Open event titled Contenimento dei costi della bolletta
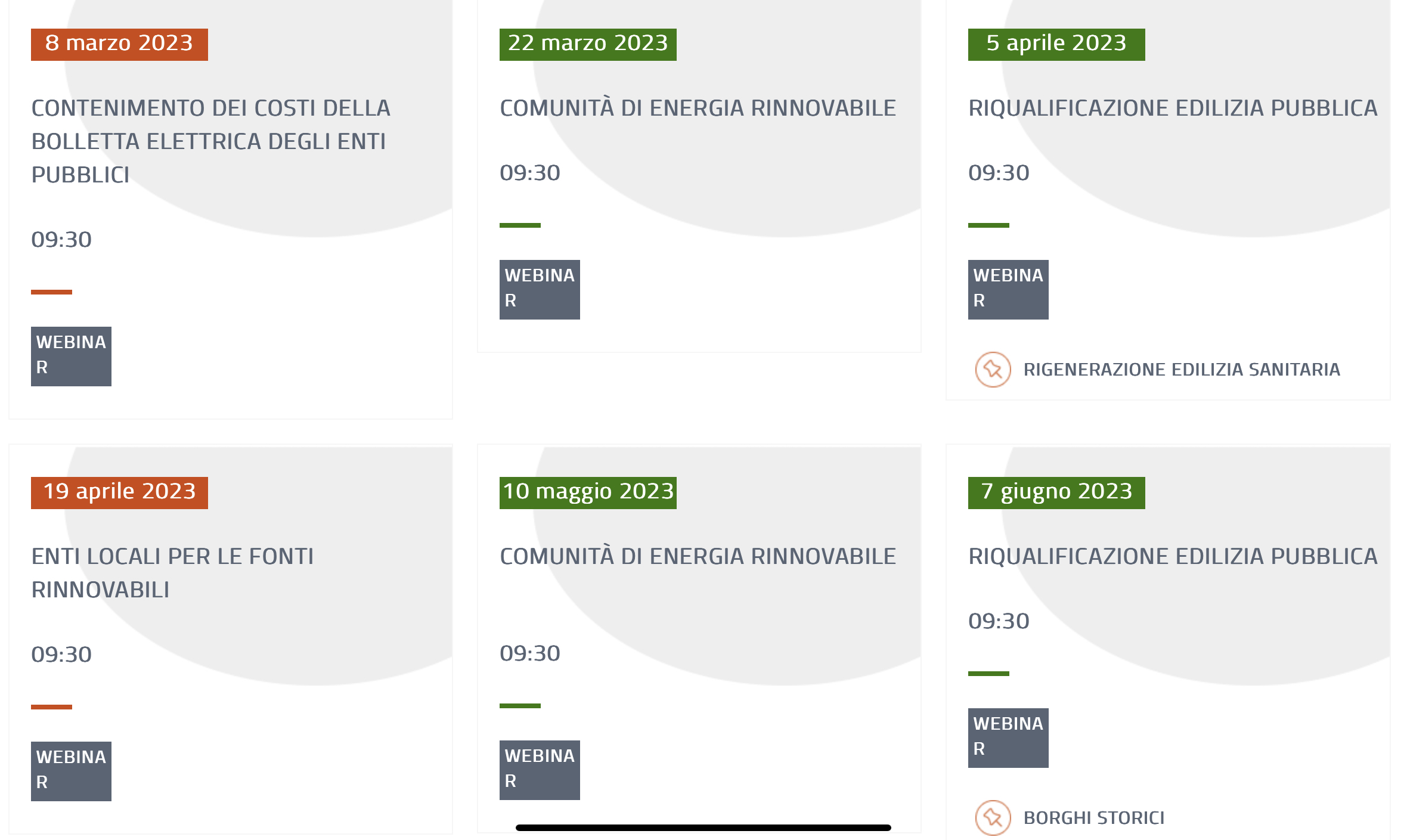Viewport: 1407px width, 840px height. tap(210, 141)
